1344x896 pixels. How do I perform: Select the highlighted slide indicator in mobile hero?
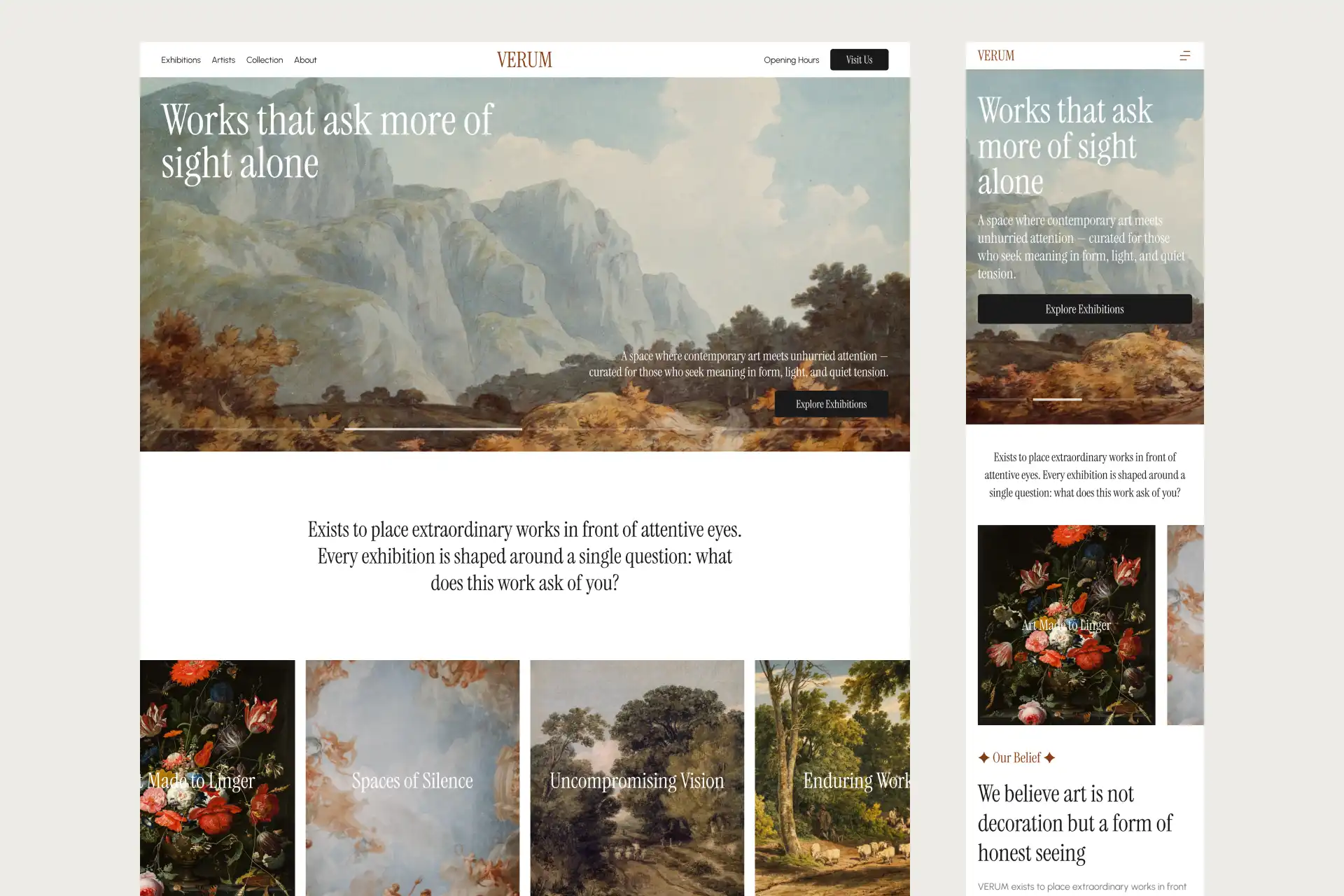(x=1057, y=399)
